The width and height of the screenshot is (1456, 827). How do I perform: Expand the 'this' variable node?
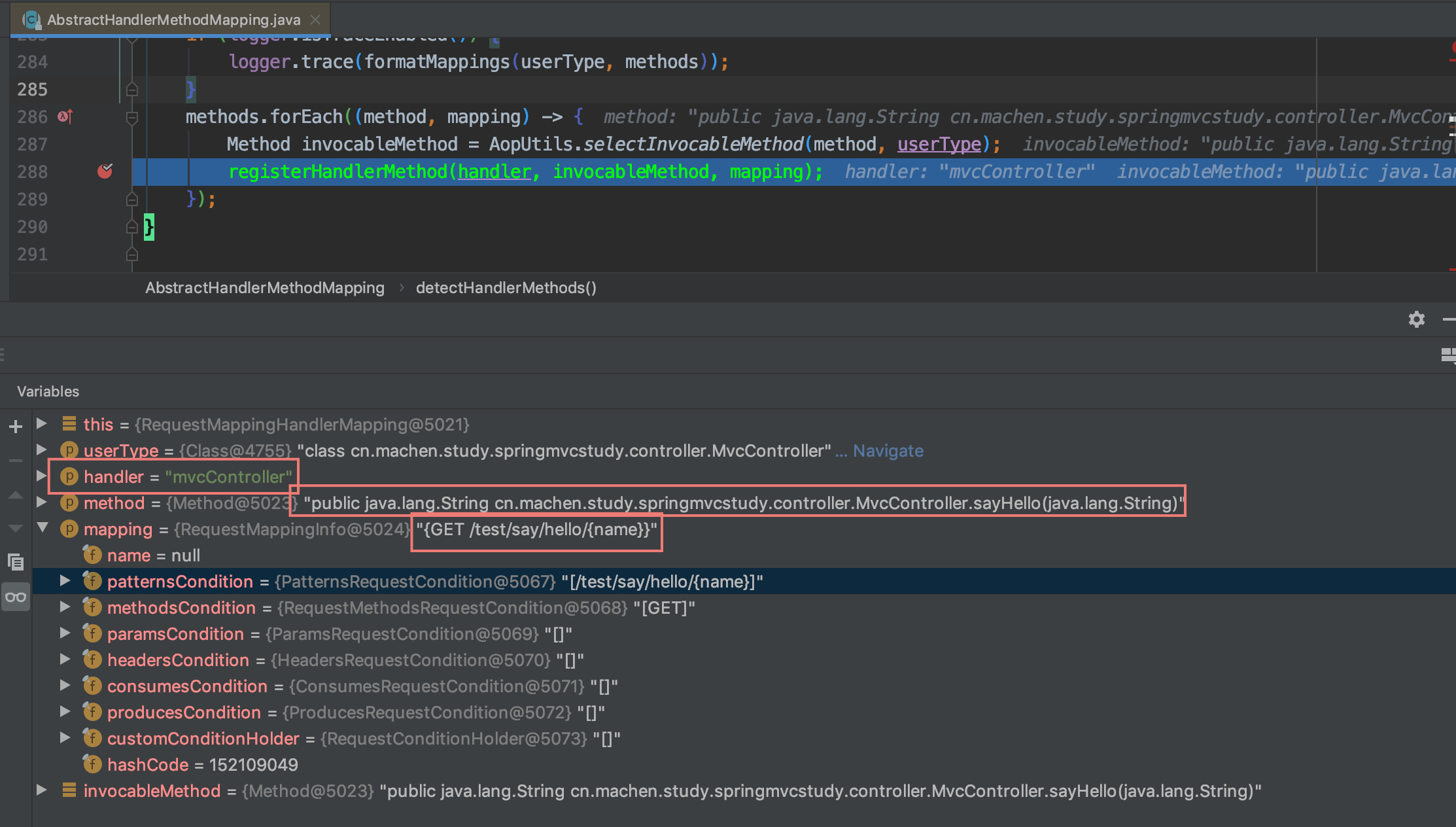[x=41, y=423]
